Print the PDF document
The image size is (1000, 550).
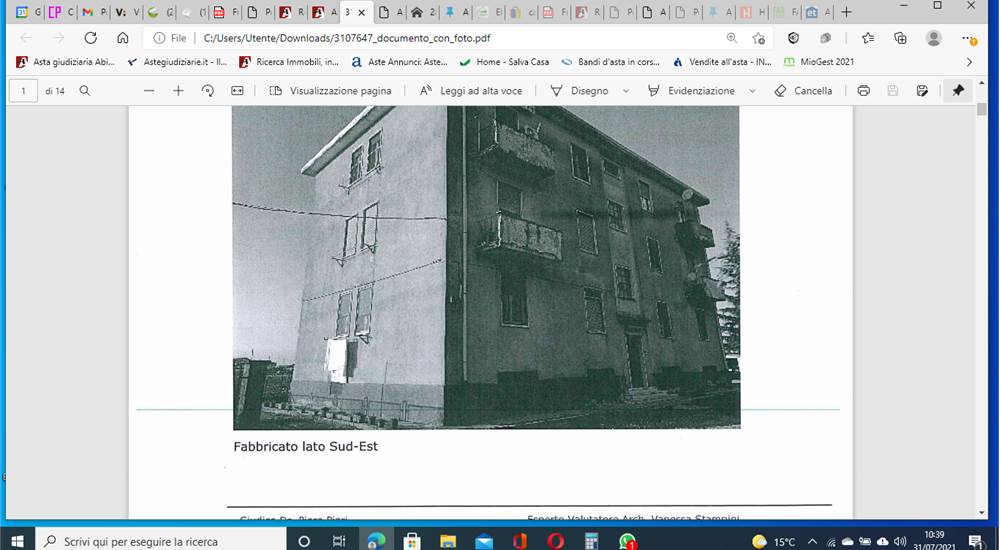864,91
